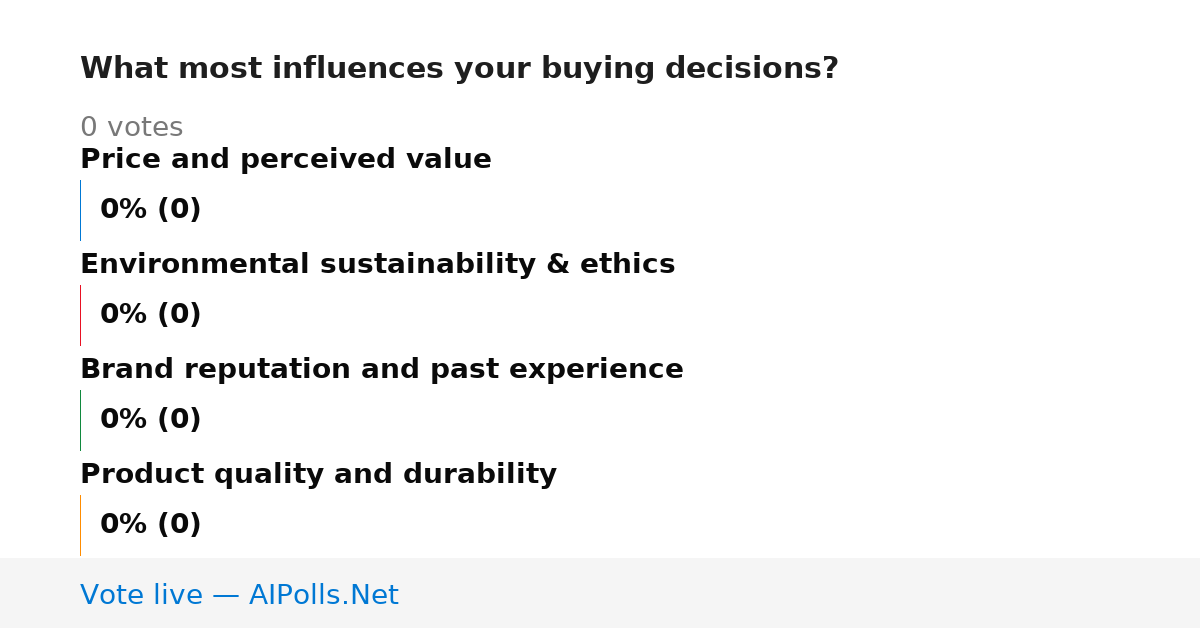Image resolution: width=1200 pixels, height=628 pixels.
Task: Click the gray footer bar
Action: pyautogui.click(x=600, y=593)
